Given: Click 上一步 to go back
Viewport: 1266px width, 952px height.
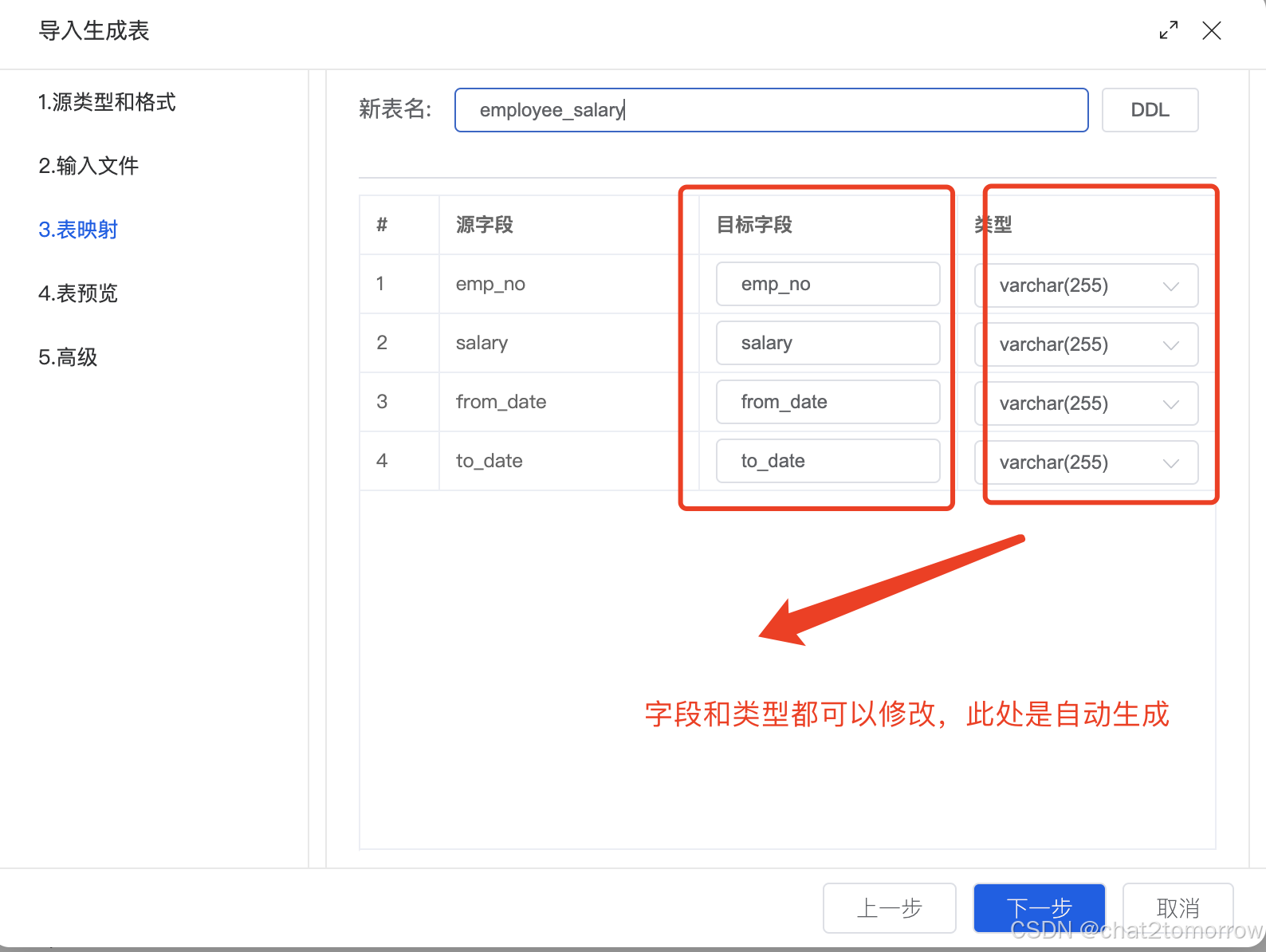Looking at the screenshot, I should click(889, 908).
